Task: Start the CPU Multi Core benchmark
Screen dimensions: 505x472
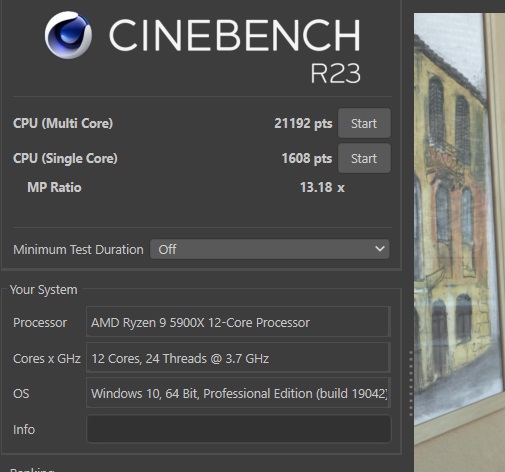Action: (x=364, y=123)
